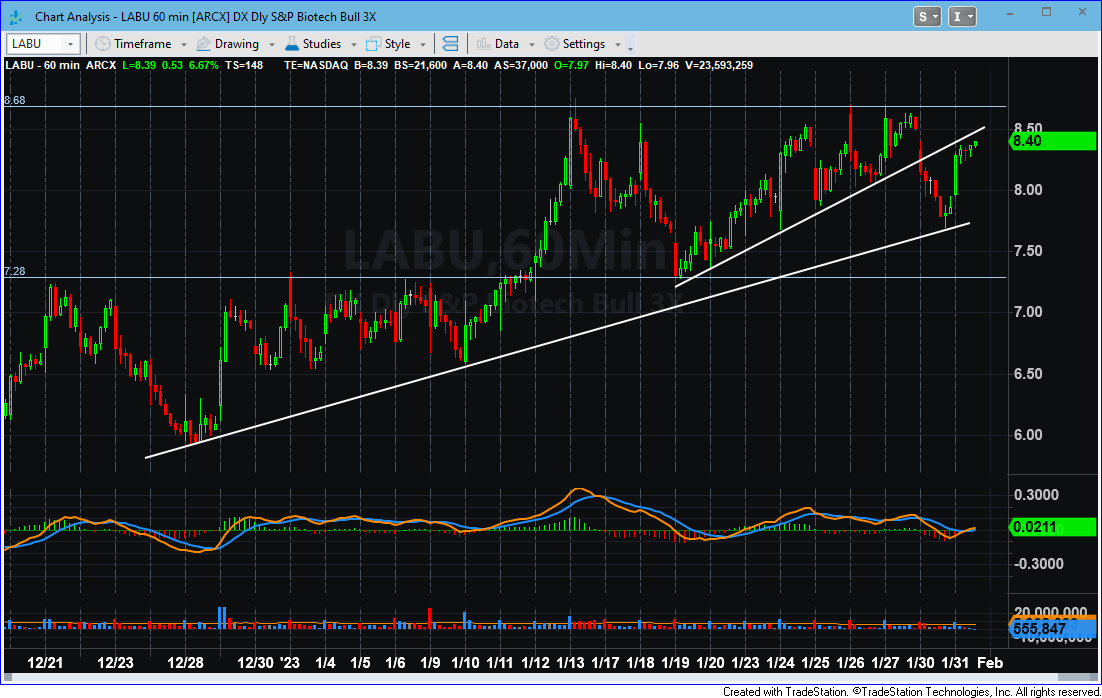Click the 1/19 date axis label
This screenshot has height=698, width=1102.
[x=675, y=662]
